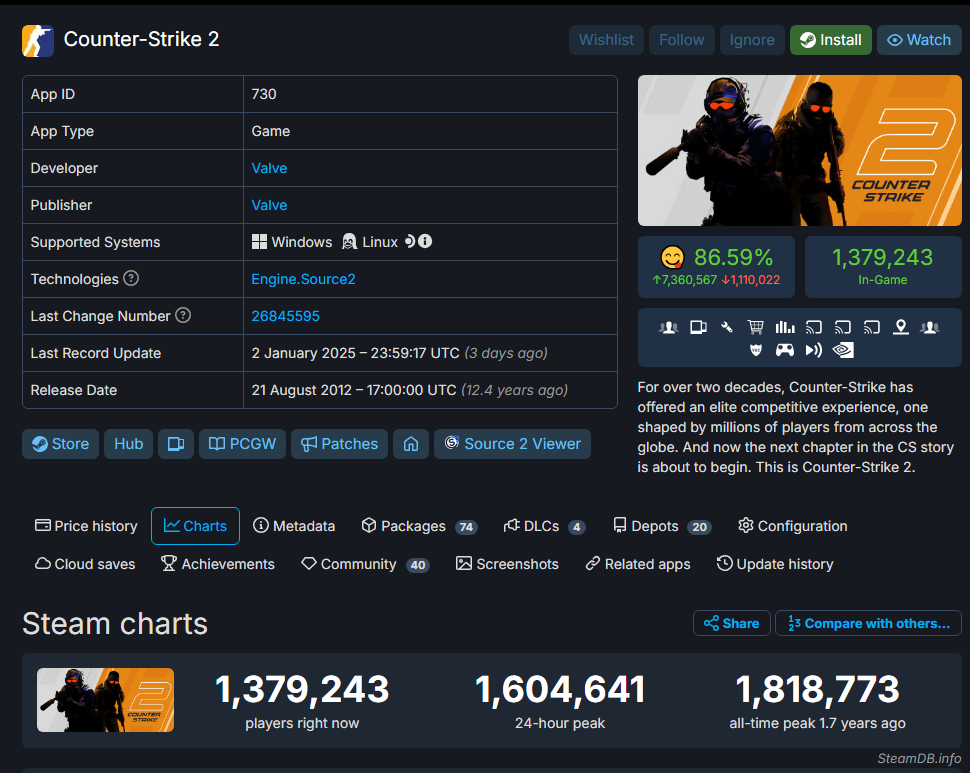This screenshot has width=970, height=773.
Task: View the Update history tab
Action: coord(775,564)
